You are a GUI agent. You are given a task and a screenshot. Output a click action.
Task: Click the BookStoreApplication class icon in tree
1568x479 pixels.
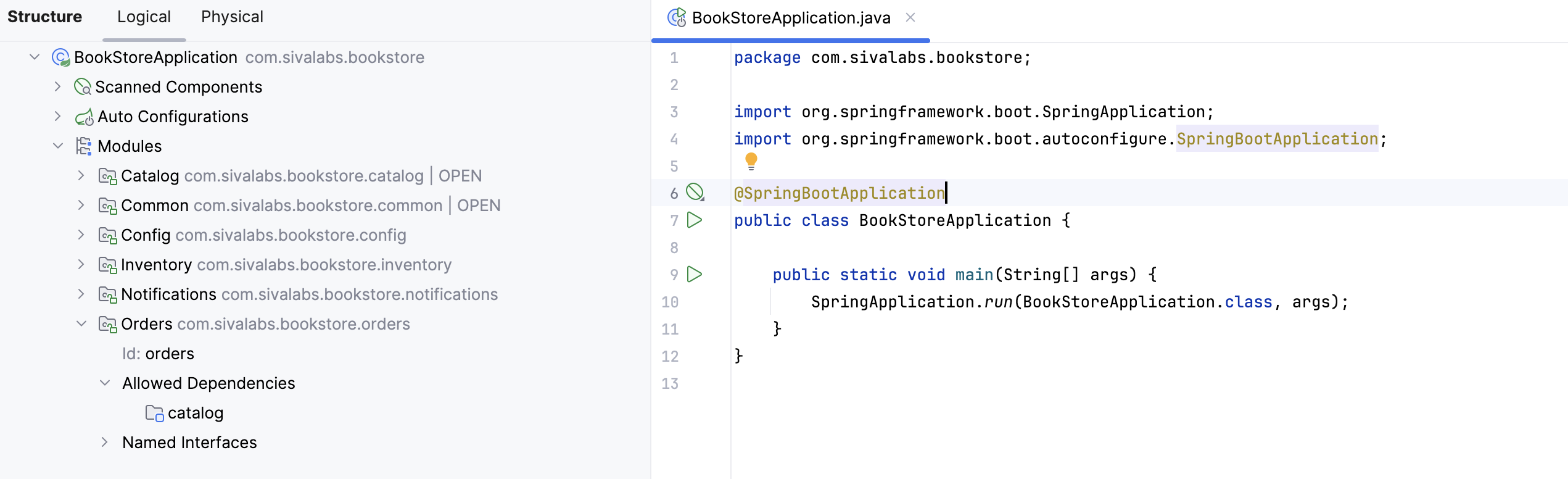tap(60, 57)
